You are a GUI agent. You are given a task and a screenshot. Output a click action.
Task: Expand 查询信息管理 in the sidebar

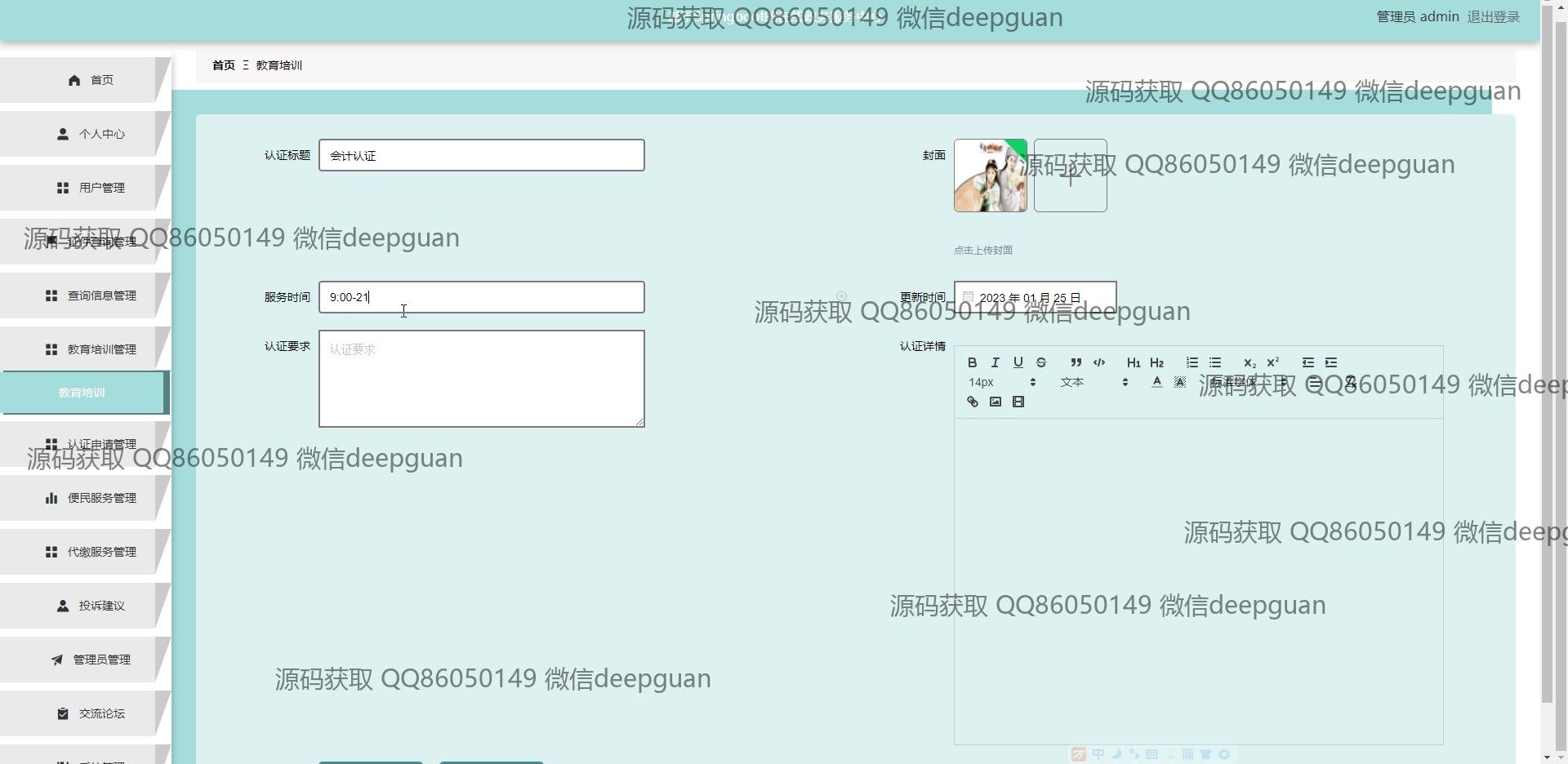[86, 295]
